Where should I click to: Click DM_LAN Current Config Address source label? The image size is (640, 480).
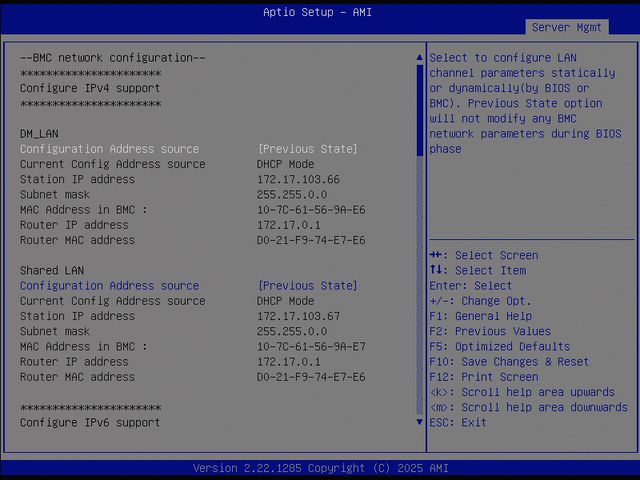tap(113, 164)
